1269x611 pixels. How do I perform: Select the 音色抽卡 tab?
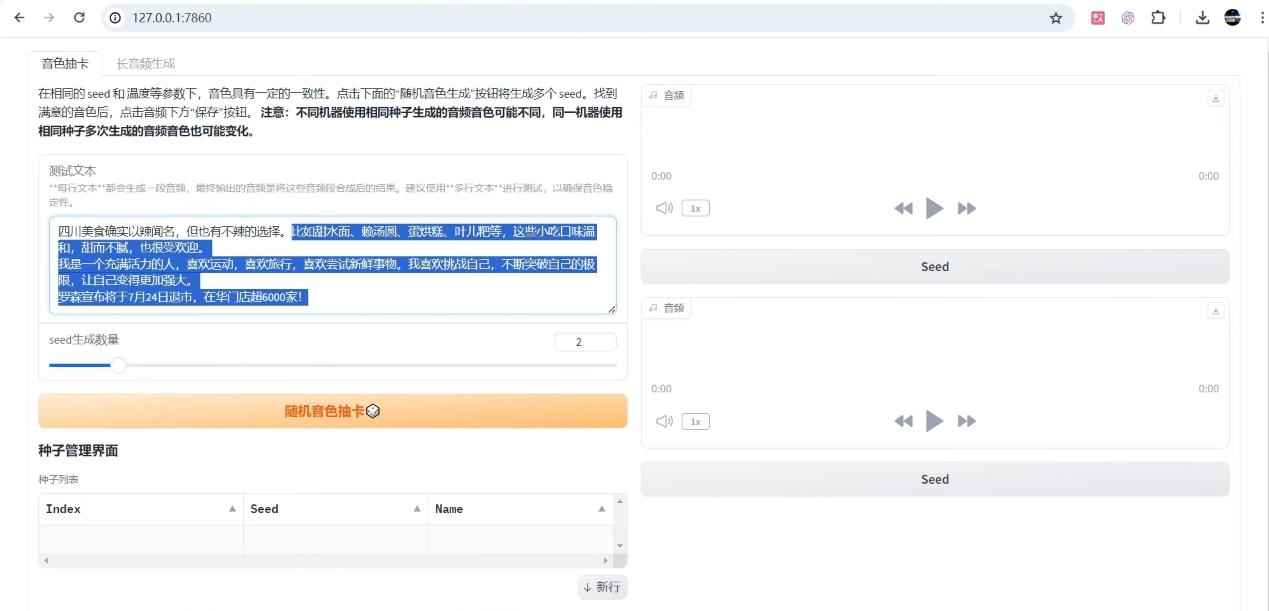(x=62, y=62)
